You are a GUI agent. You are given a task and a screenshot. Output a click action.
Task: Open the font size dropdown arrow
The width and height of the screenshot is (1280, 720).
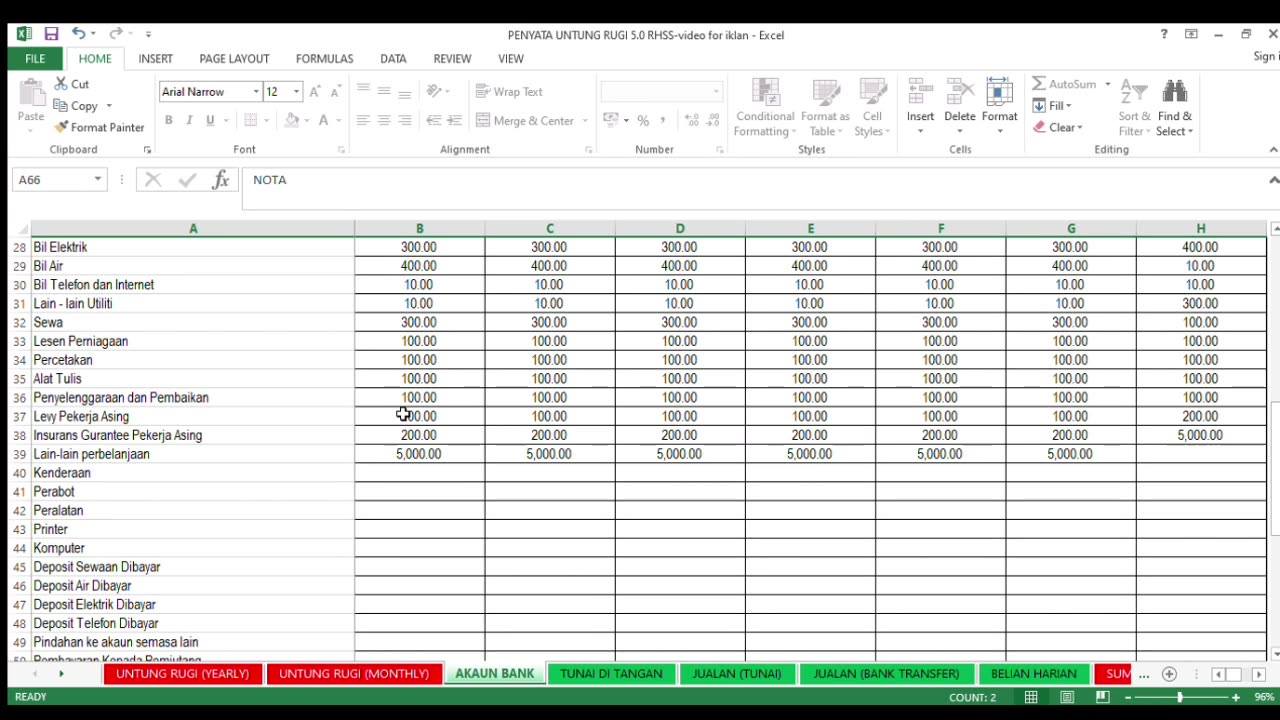tap(296, 92)
